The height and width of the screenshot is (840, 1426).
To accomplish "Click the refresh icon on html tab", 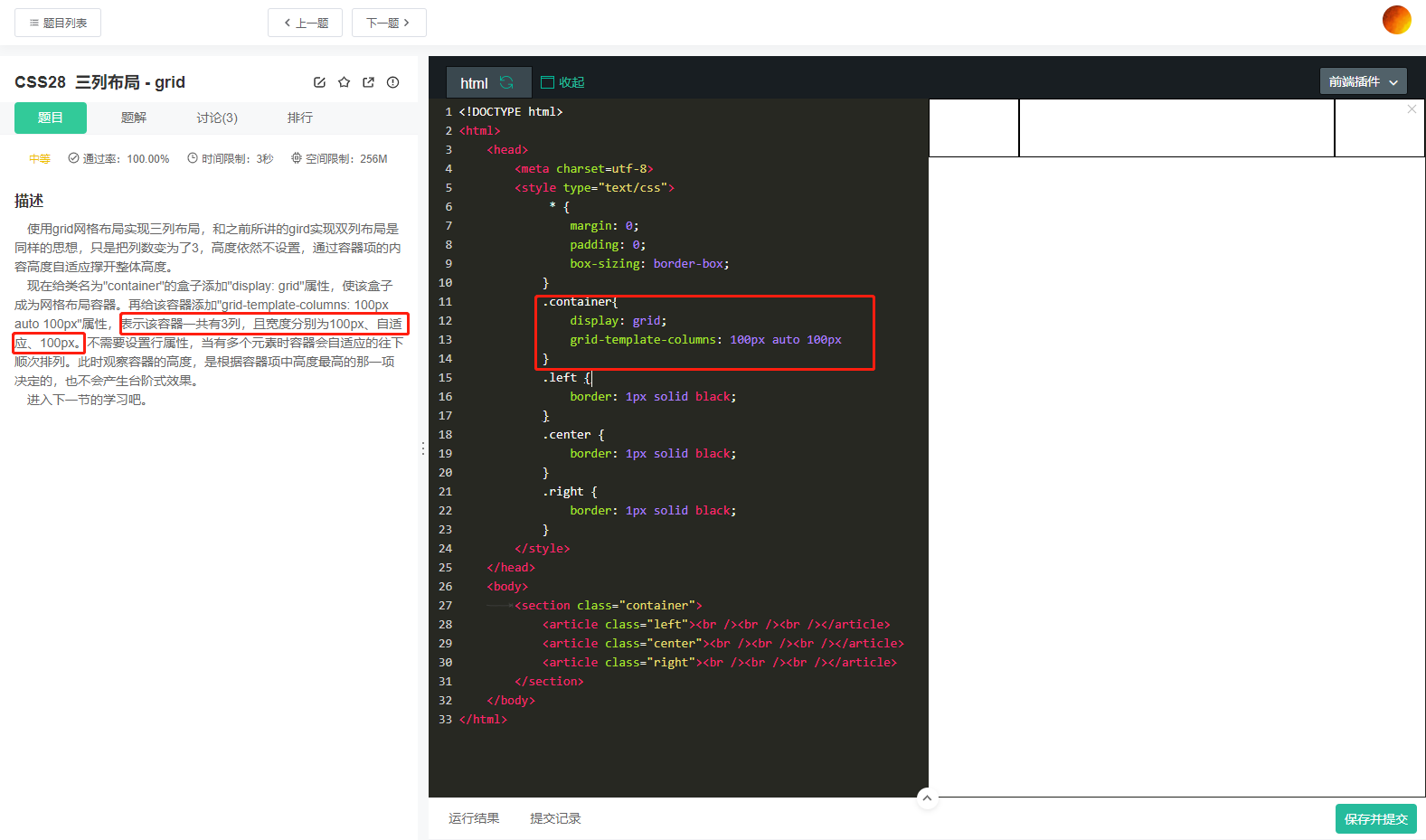I will (506, 82).
